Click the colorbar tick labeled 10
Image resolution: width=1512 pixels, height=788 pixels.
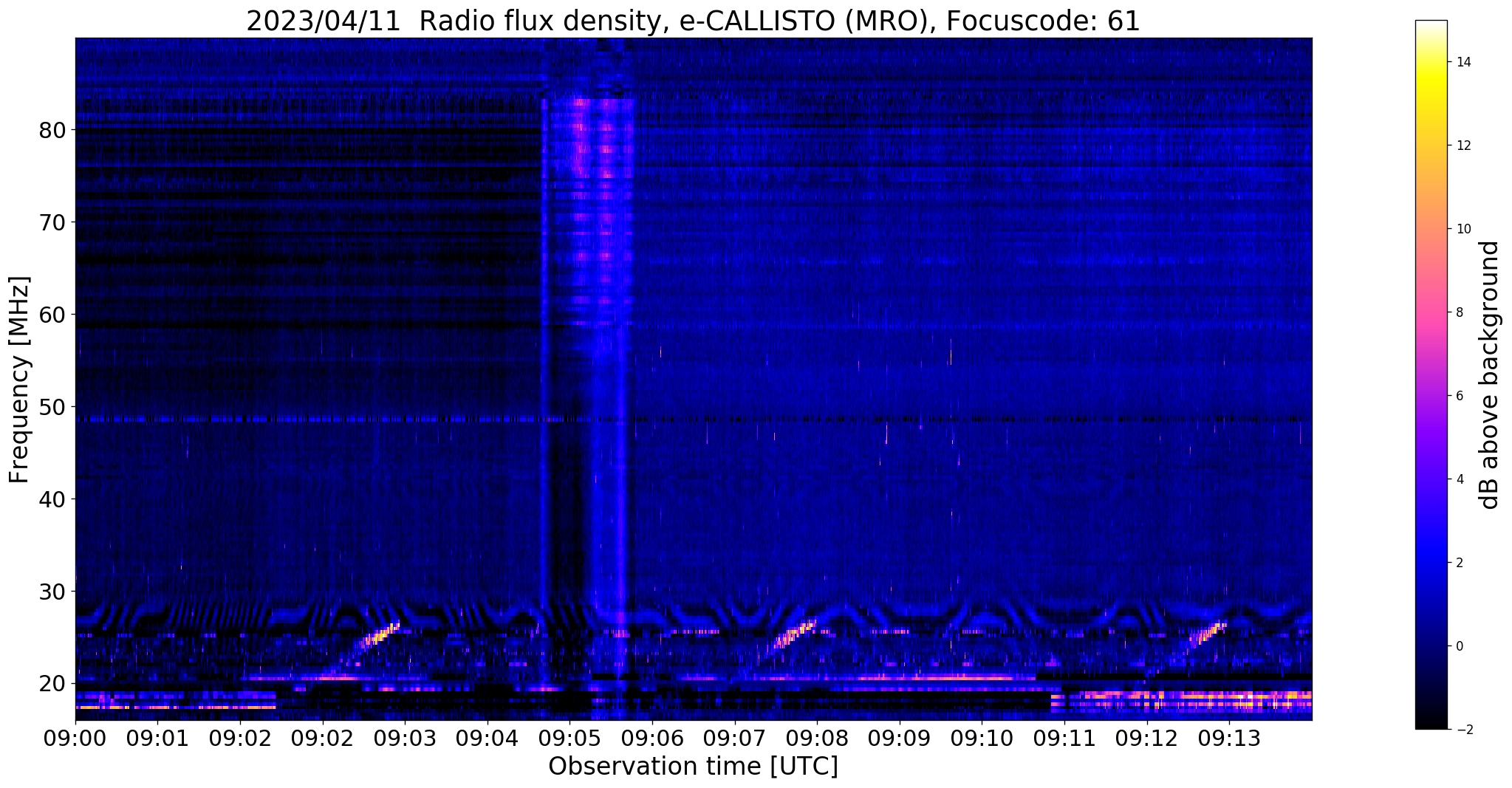click(1463, 229)
